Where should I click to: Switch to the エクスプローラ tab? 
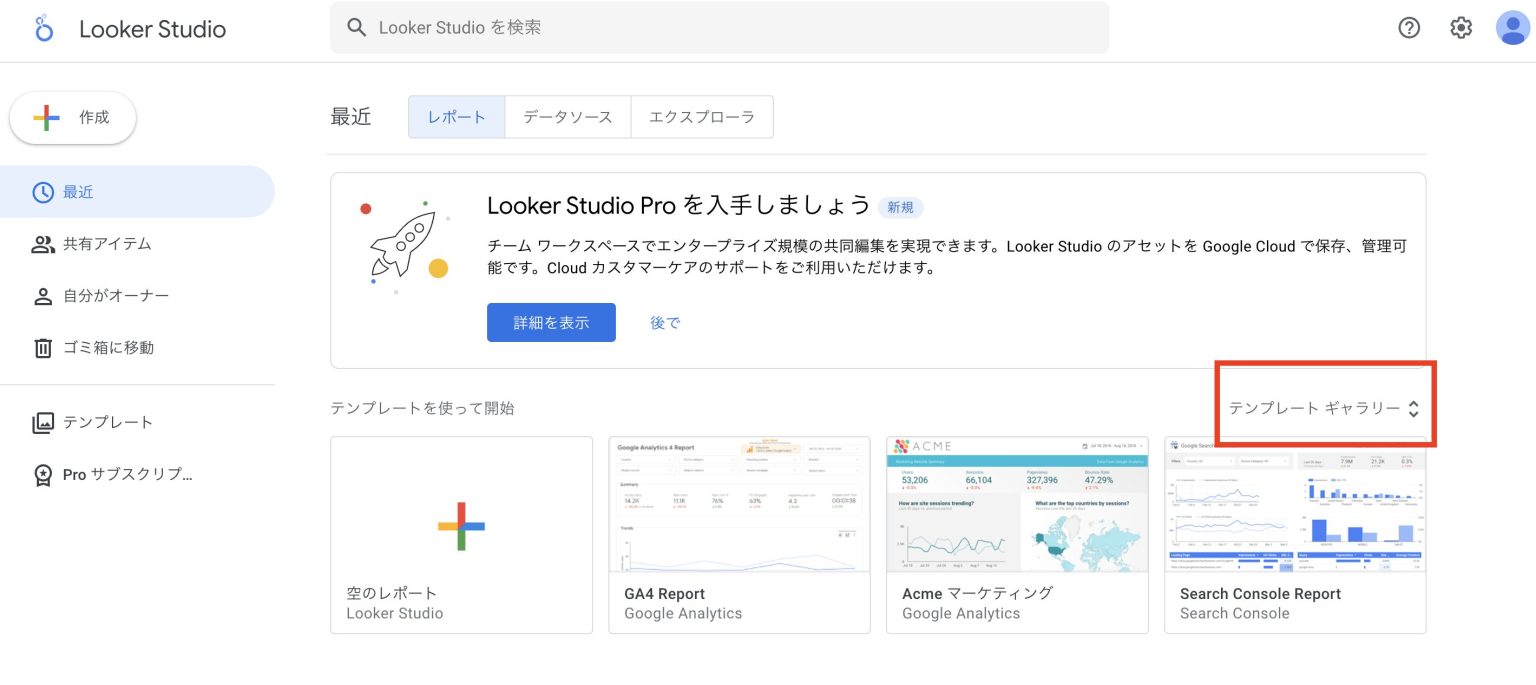[701, 116]
